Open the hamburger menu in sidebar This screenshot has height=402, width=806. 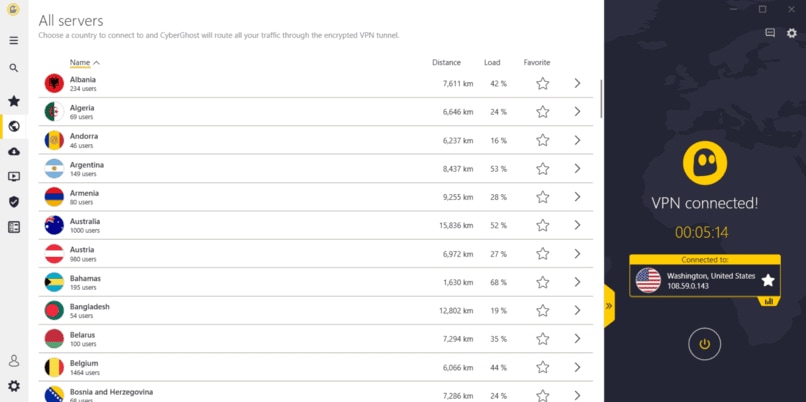pos(14,41)
